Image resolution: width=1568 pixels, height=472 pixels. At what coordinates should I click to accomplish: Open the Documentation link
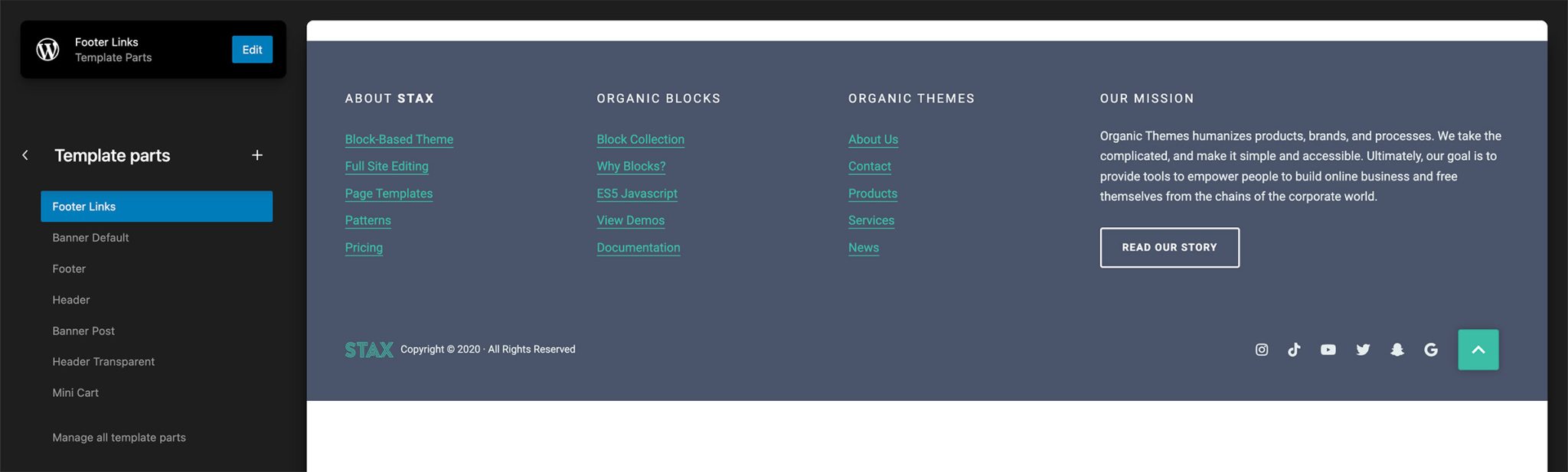click(638, 248)
